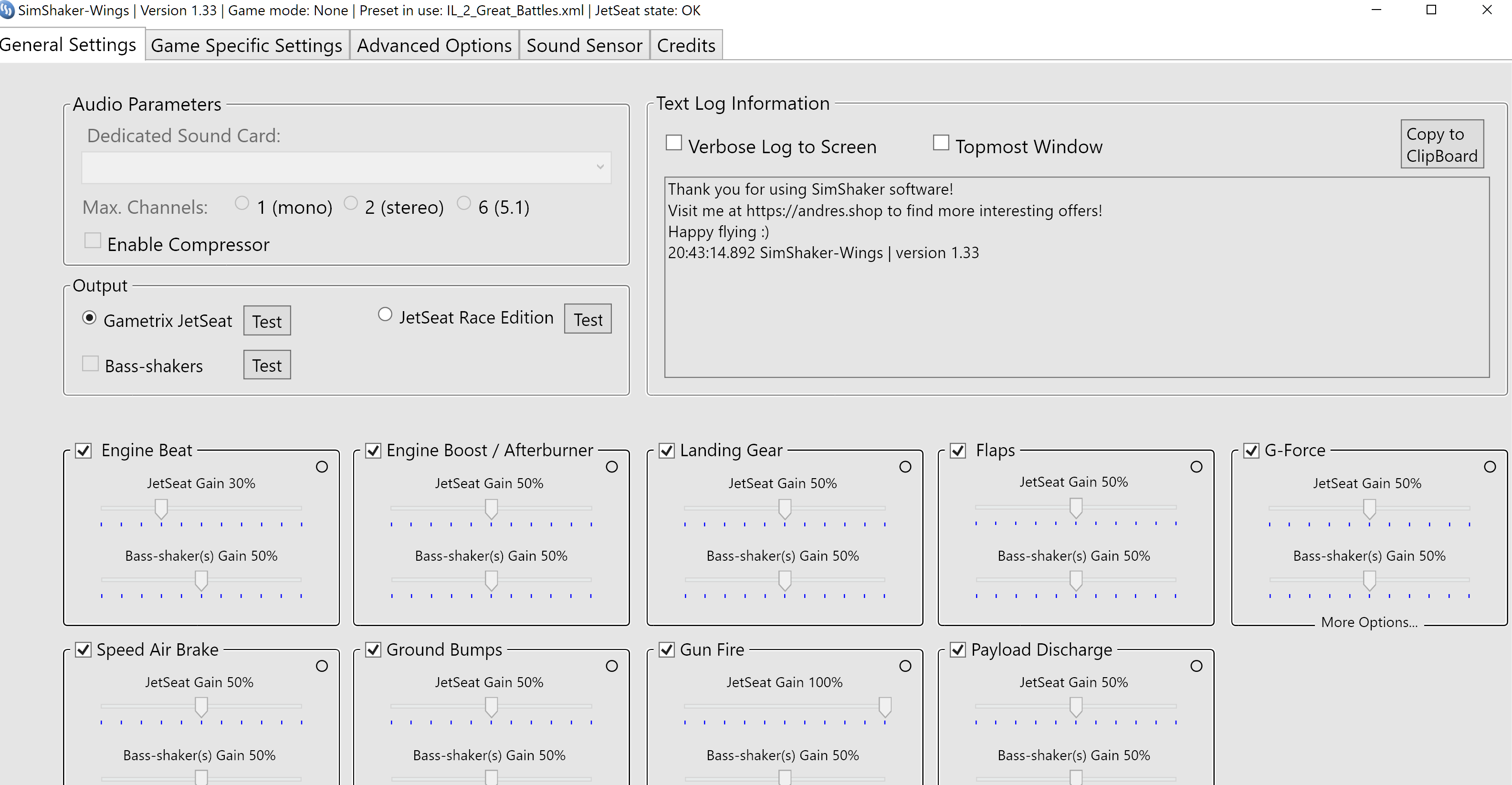Screen dimensions: 1512x785
Task: Click Test button for Gametrix JetSeat
Action: pos(267,321)
